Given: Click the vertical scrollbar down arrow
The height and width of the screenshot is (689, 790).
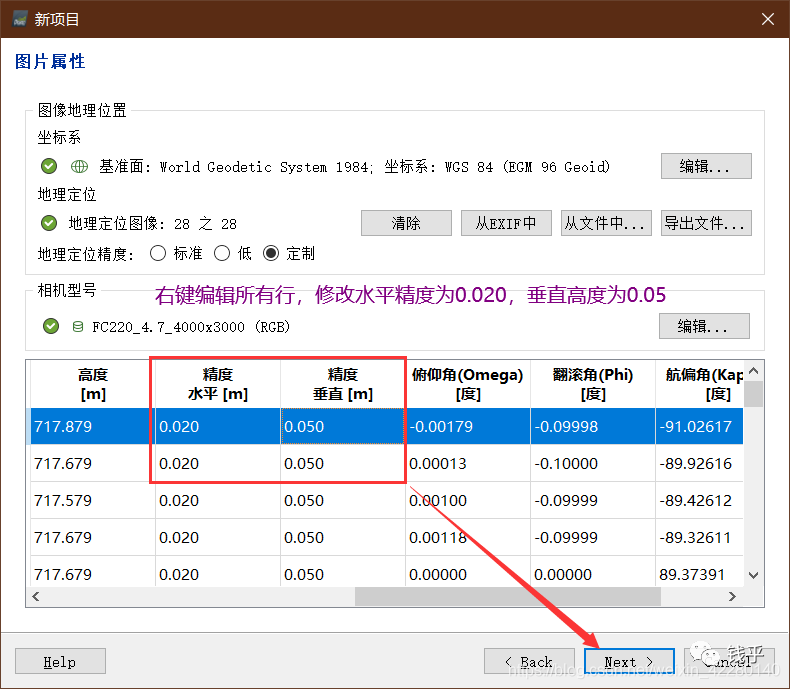Looking at the screenshot, I should coord(755,575).
